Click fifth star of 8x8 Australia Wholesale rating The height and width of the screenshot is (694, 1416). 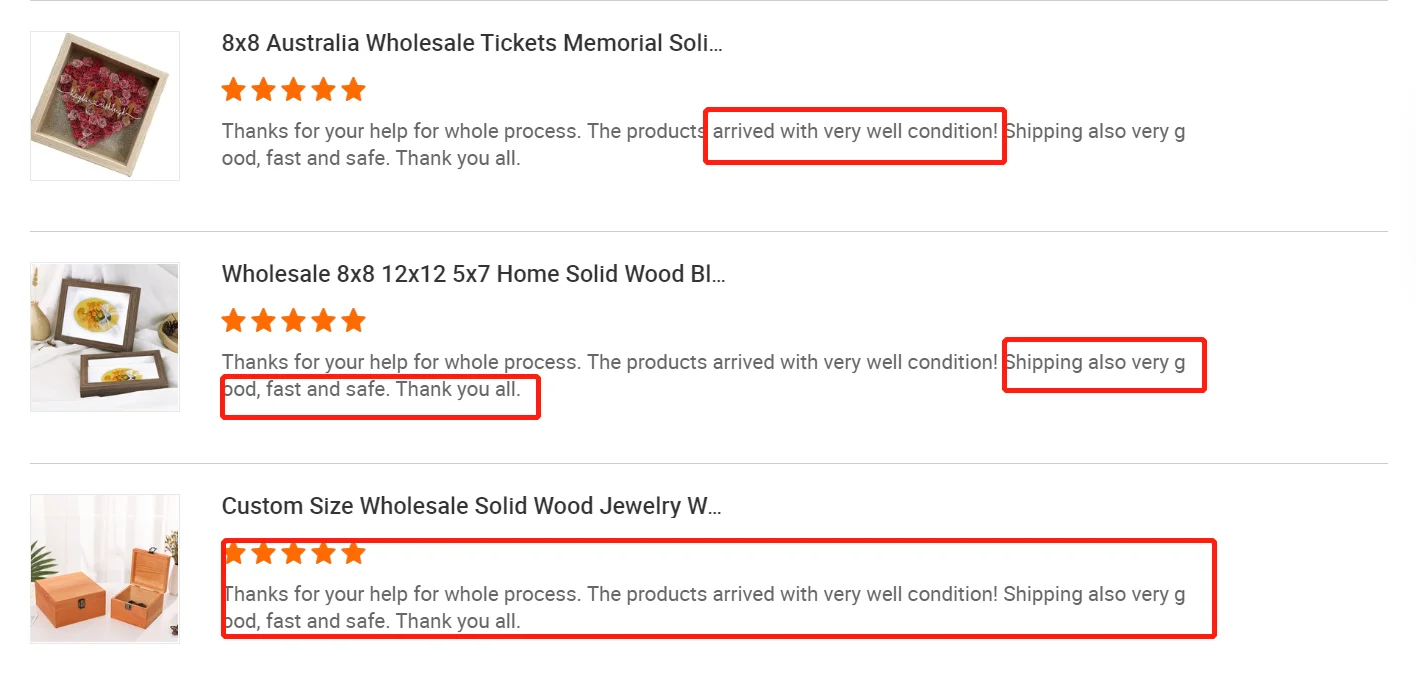(353, 90)
